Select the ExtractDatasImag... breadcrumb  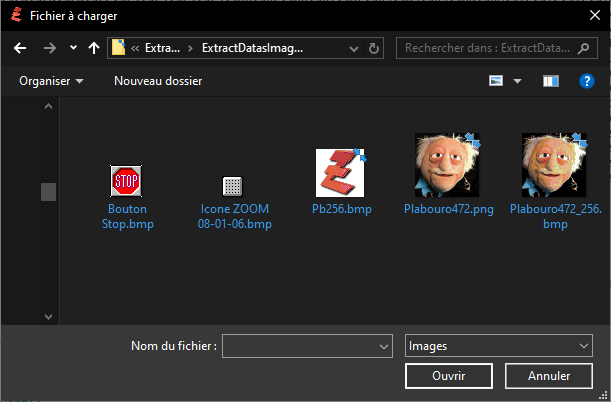pos(252,48)
